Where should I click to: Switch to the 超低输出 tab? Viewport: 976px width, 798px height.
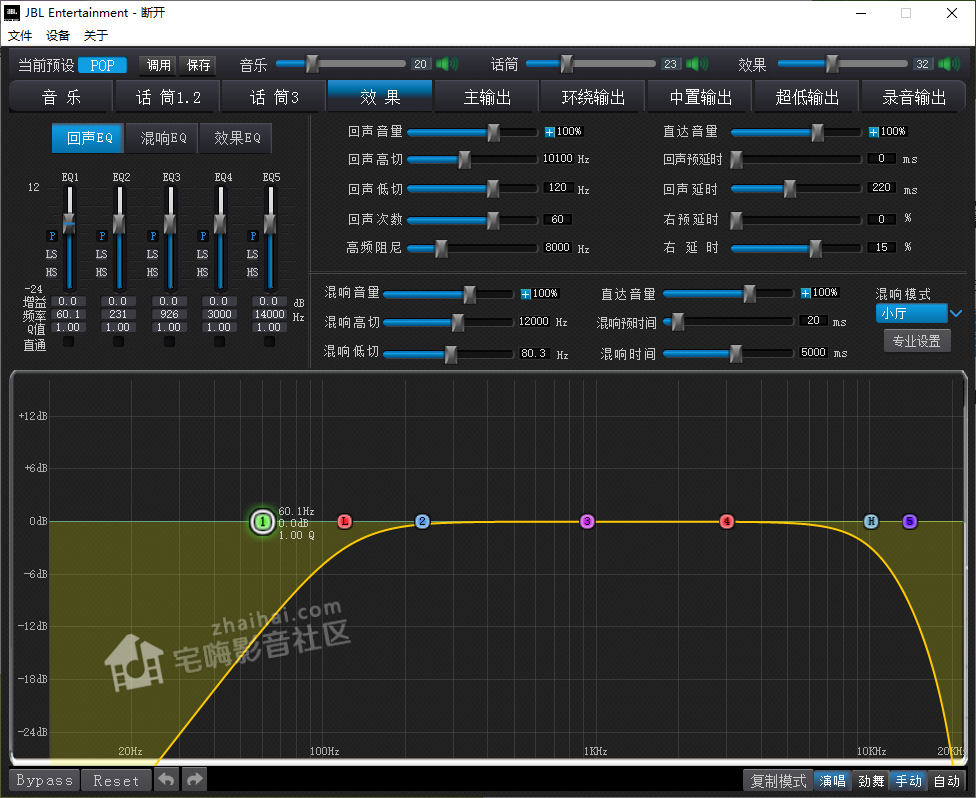pyautogui.click(x=807, y=97)
